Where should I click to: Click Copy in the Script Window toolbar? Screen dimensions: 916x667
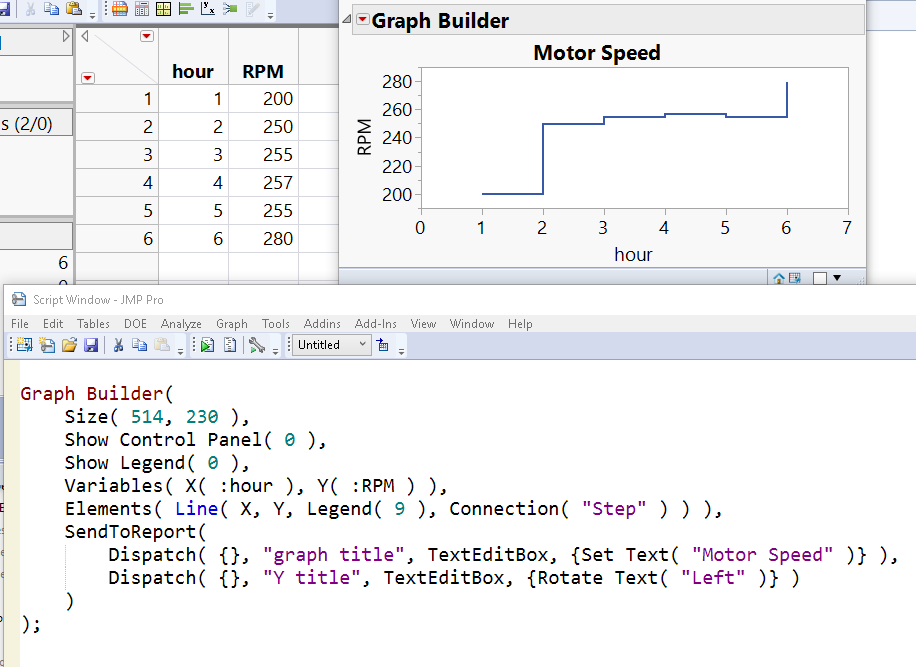click(x=140, y=345)
